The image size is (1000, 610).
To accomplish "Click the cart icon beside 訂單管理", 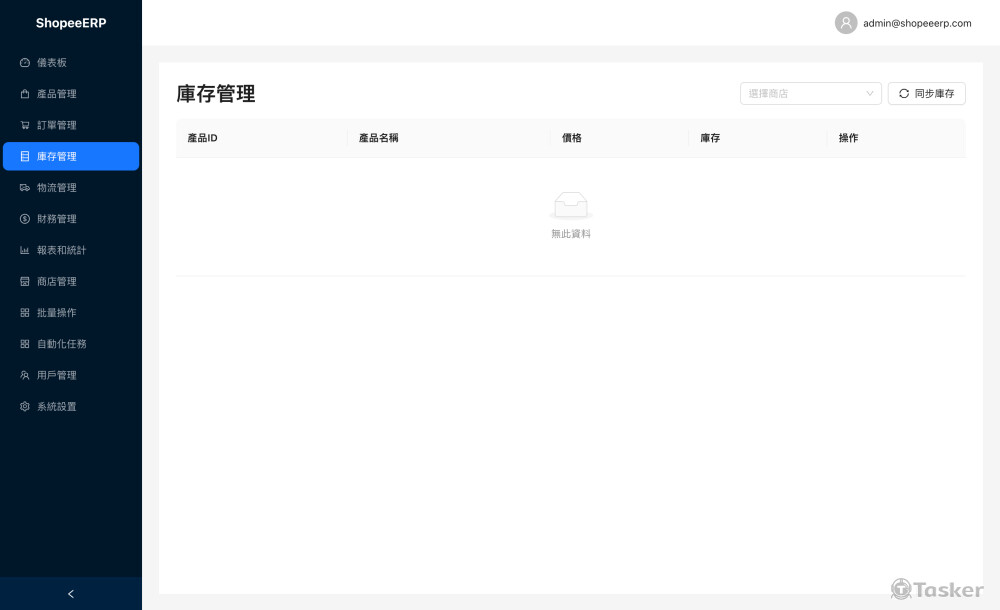I will [x=25, y=125].
